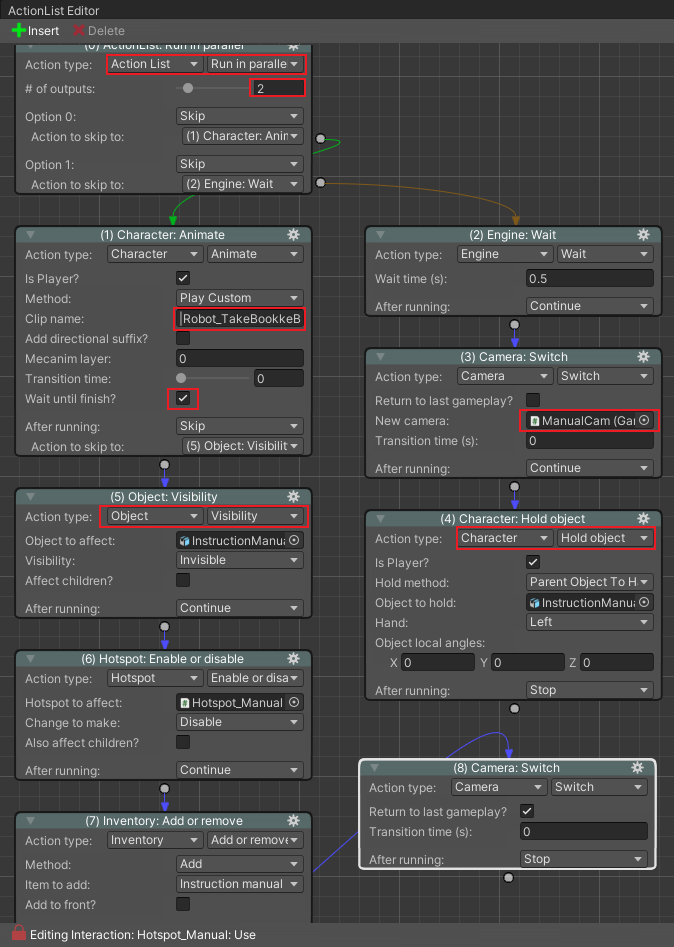
Task: Click output socket below (8) Camera: Switch node
Action: click(509, 878)
